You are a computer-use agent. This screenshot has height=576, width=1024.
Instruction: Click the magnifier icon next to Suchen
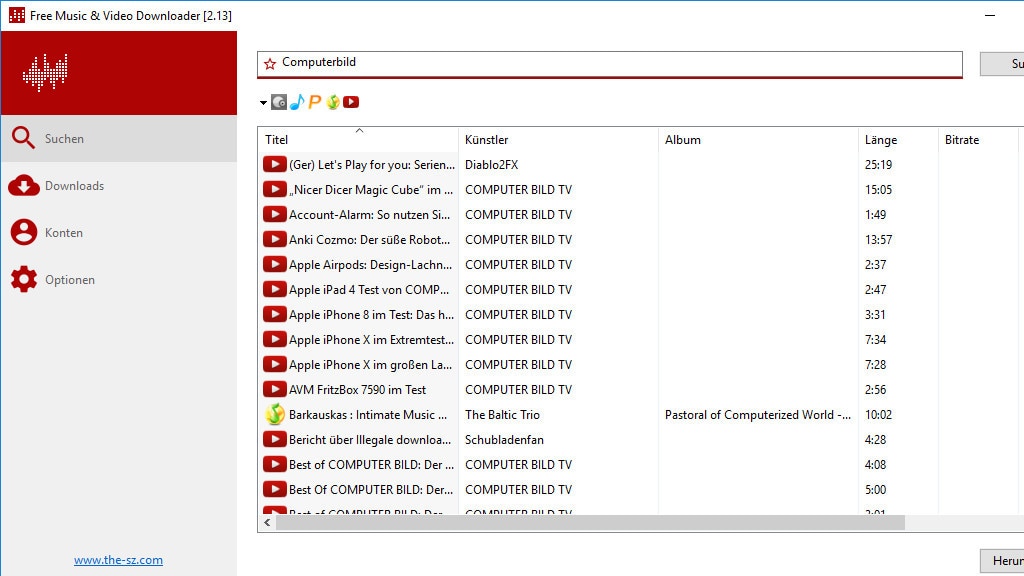pos(24,138)
